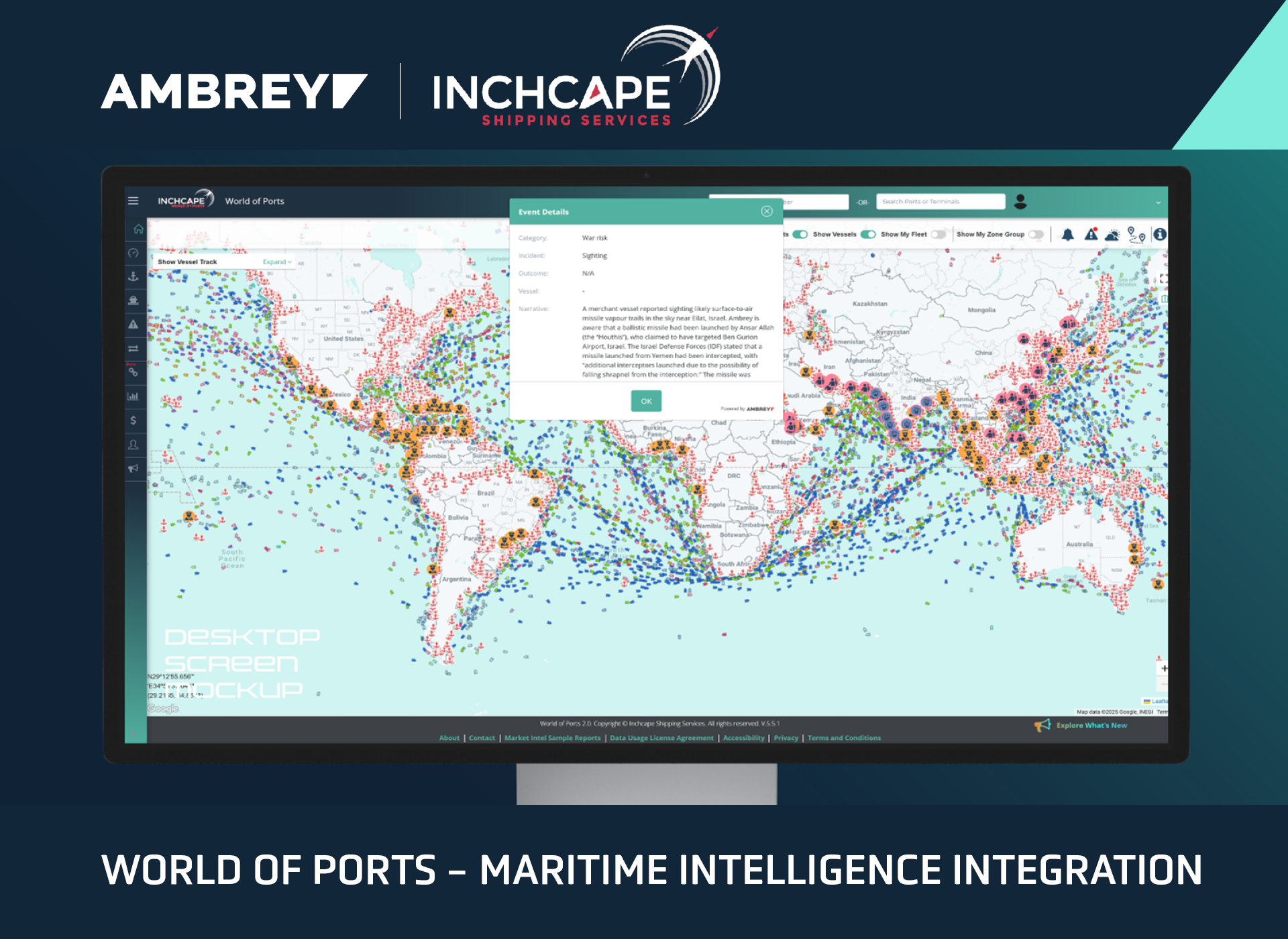This screenshot has height=939, width=1288.
Task: Open the hamburger menu
Action: [x=133, y=201]
